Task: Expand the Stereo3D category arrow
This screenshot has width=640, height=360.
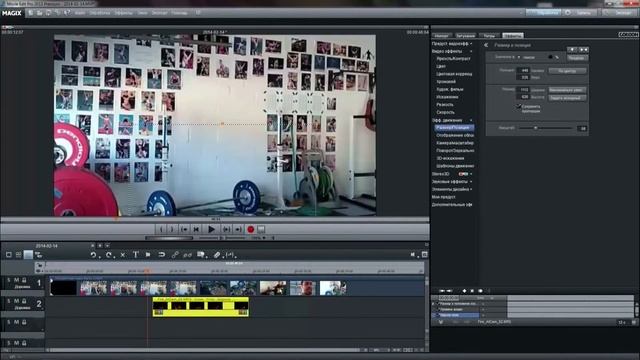Action: pos(471,174)
